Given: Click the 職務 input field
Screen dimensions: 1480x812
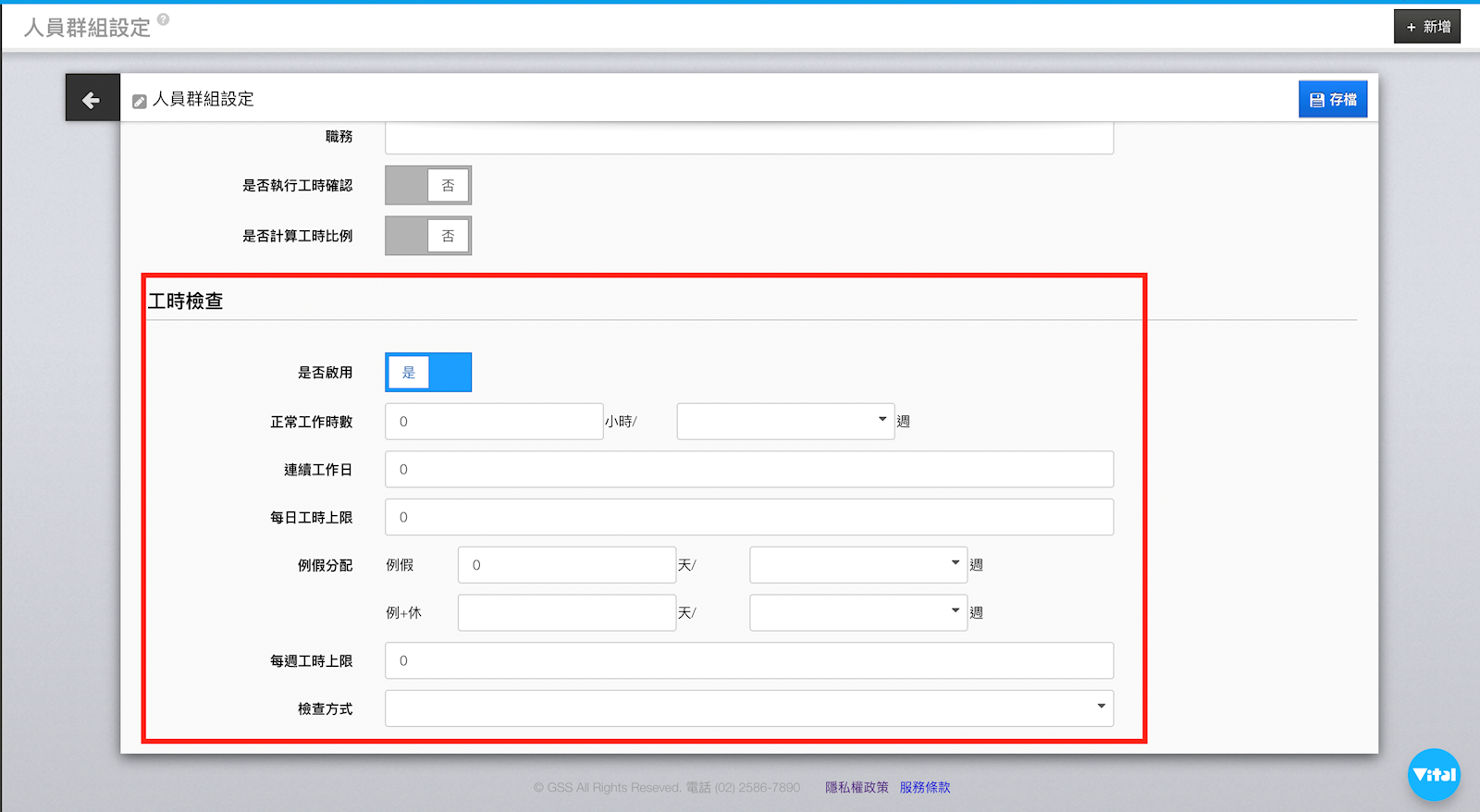Looking at the screenshot, I should click(748, 139).
